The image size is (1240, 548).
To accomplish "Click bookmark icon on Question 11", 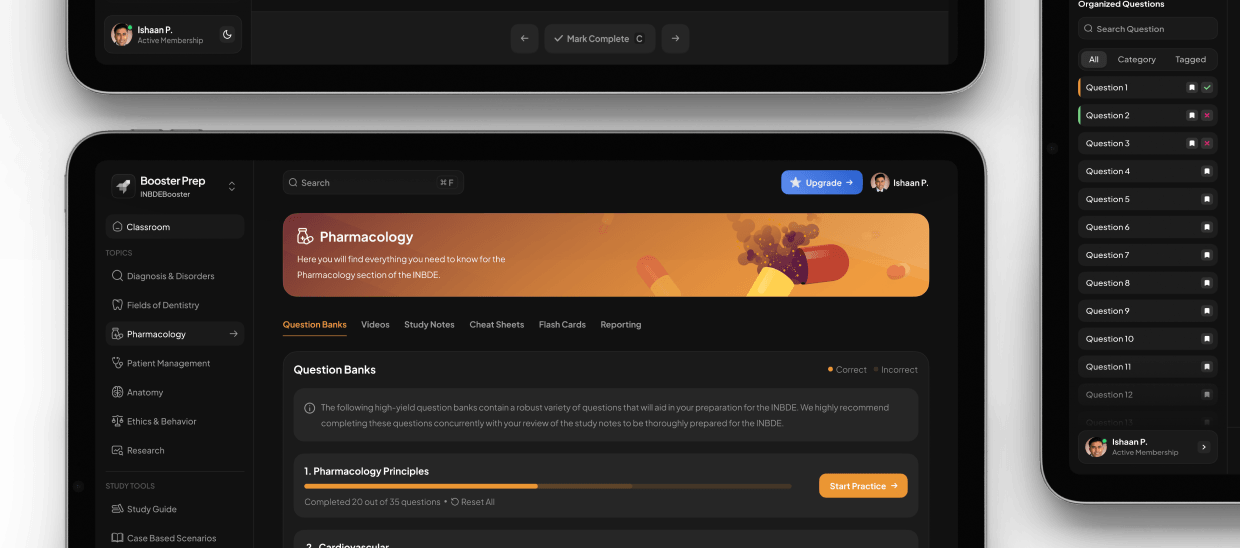I will tap(1207, 368).
